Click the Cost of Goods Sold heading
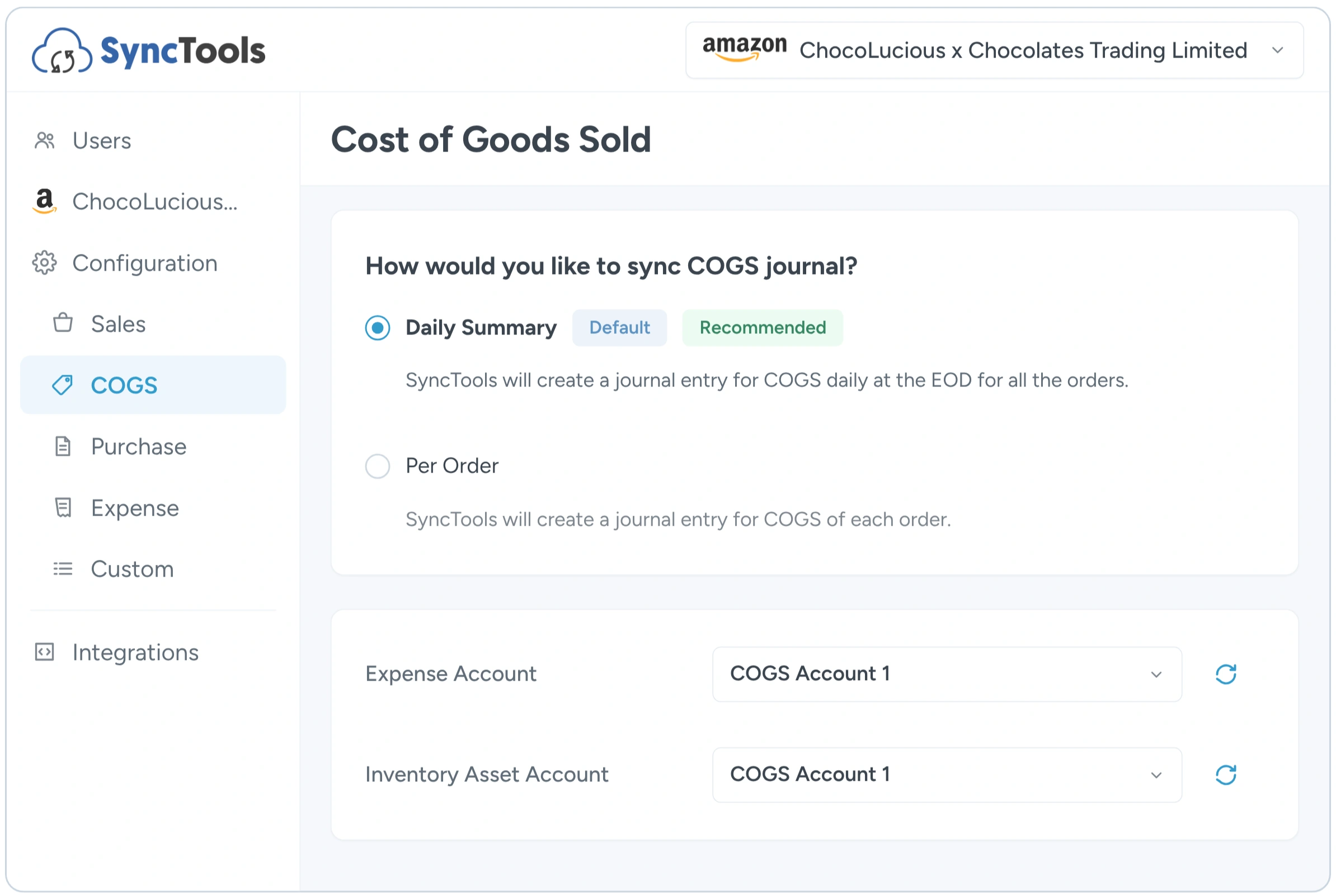The height and width of the screenshot is (896, 1336). (491, 140)
